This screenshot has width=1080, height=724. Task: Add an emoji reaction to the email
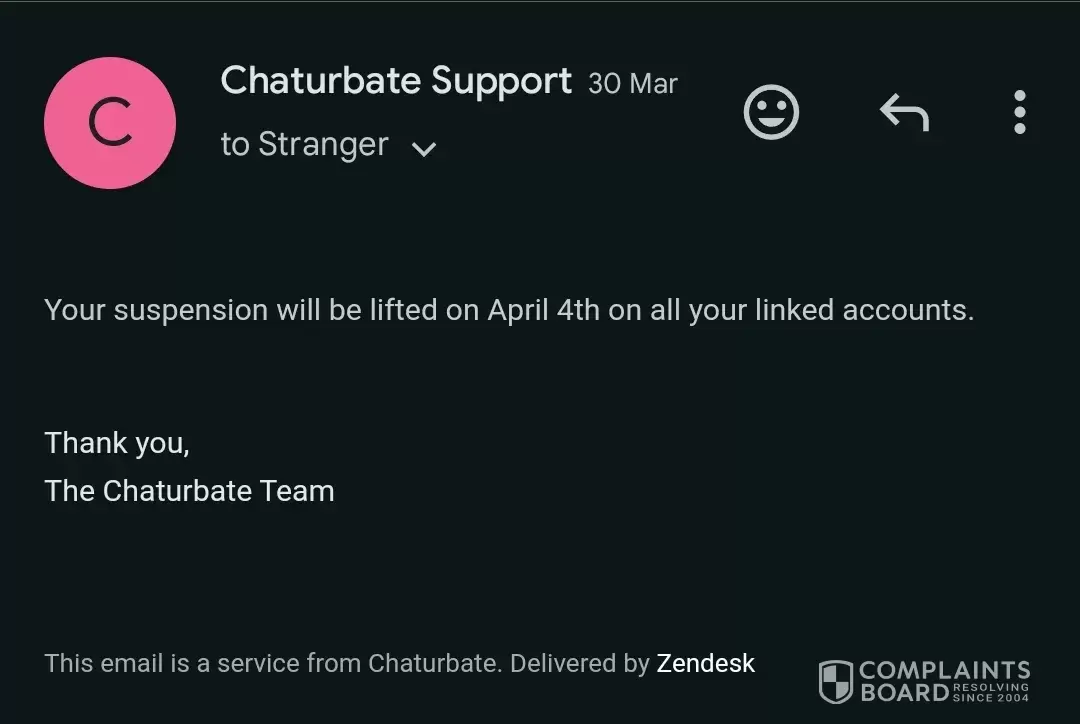coord(771,112)
